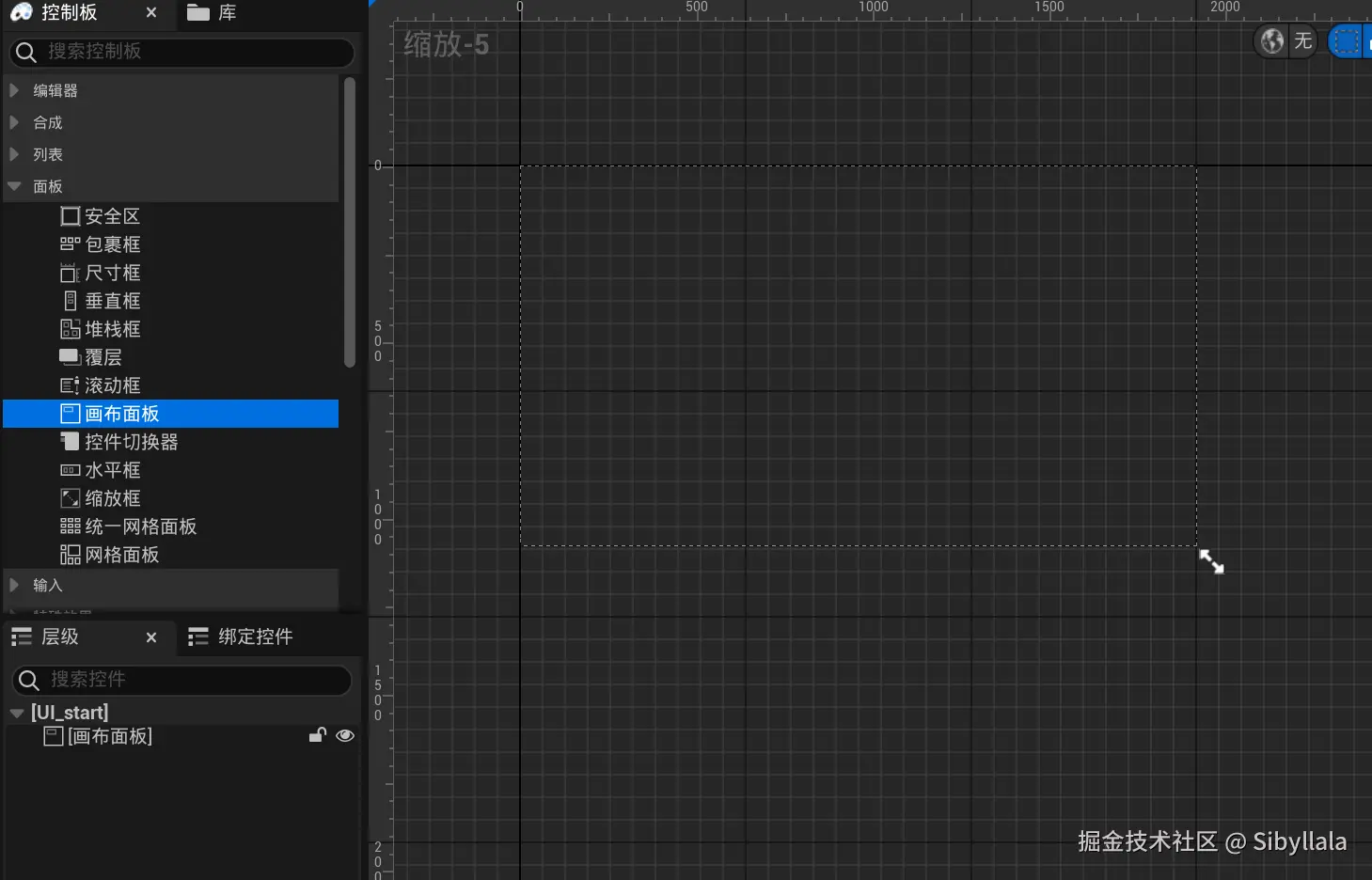Expand the 列表 category
This screenshot has height=880, width=1372.
(x=14, y=154)
